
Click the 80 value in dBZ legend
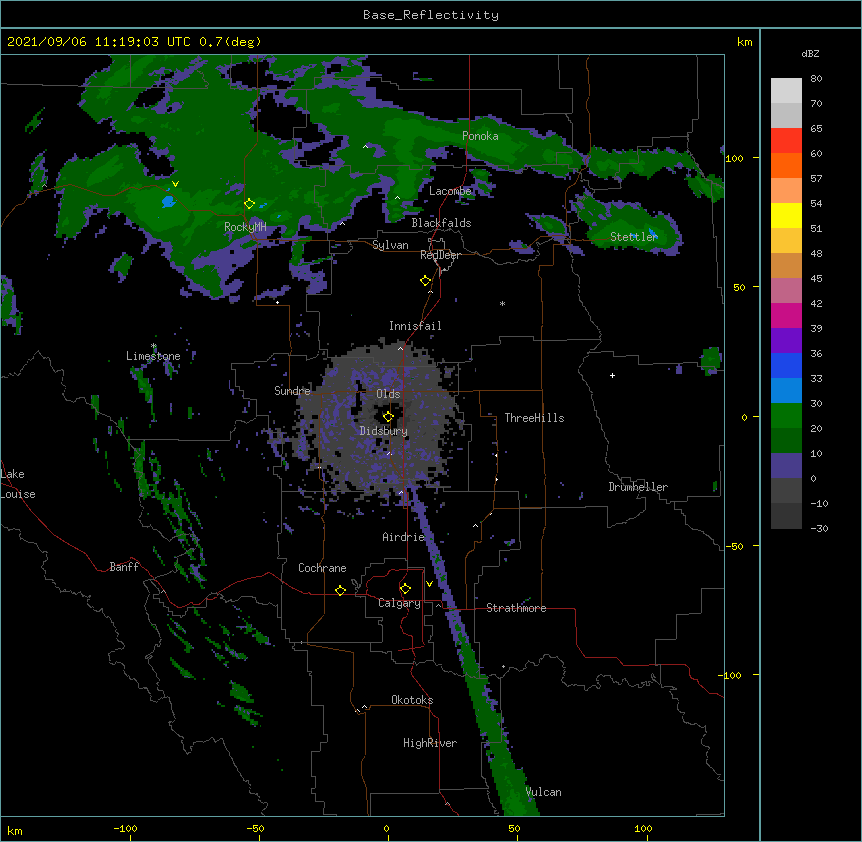816,79
